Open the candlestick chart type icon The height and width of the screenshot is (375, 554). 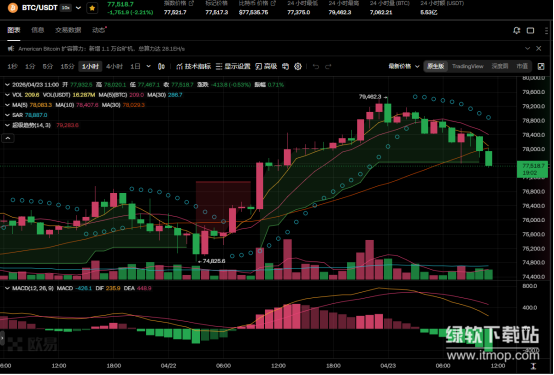(x=161, y=66)
